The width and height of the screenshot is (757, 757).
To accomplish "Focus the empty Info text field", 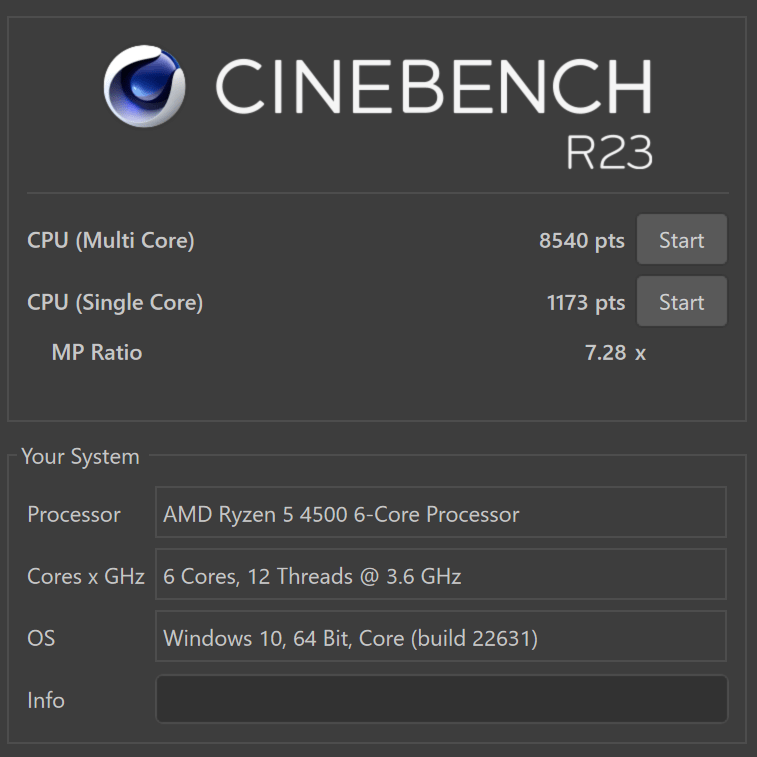I will [442, 699].
